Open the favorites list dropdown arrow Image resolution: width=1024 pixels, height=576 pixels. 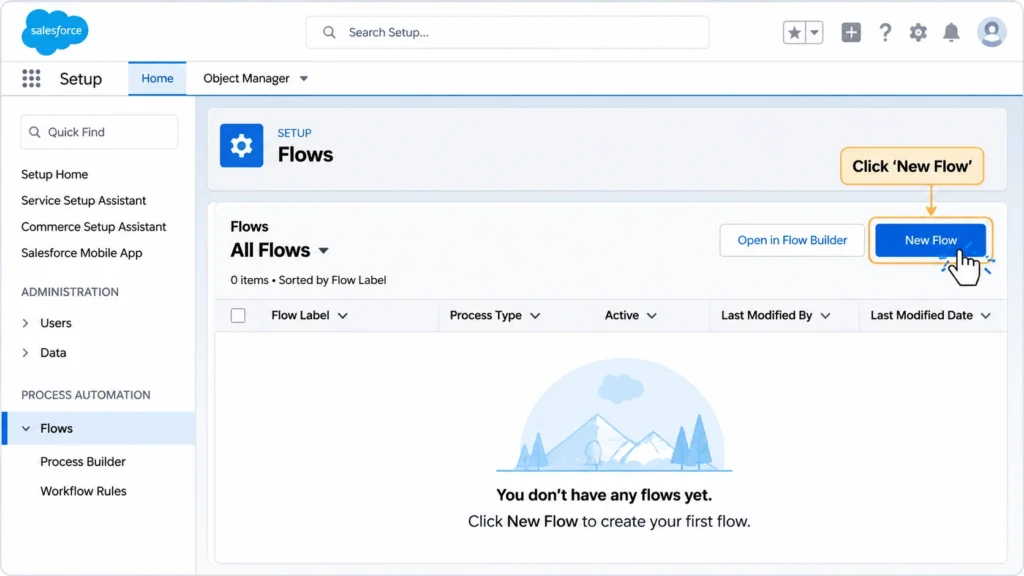coord(814,32)
